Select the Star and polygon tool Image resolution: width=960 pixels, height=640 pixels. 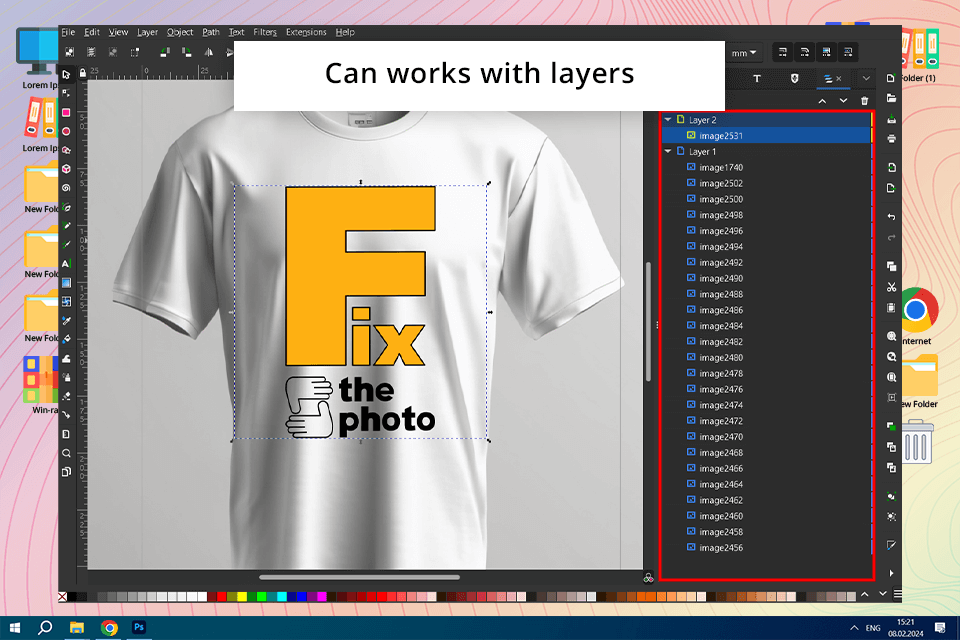point(66,150)
